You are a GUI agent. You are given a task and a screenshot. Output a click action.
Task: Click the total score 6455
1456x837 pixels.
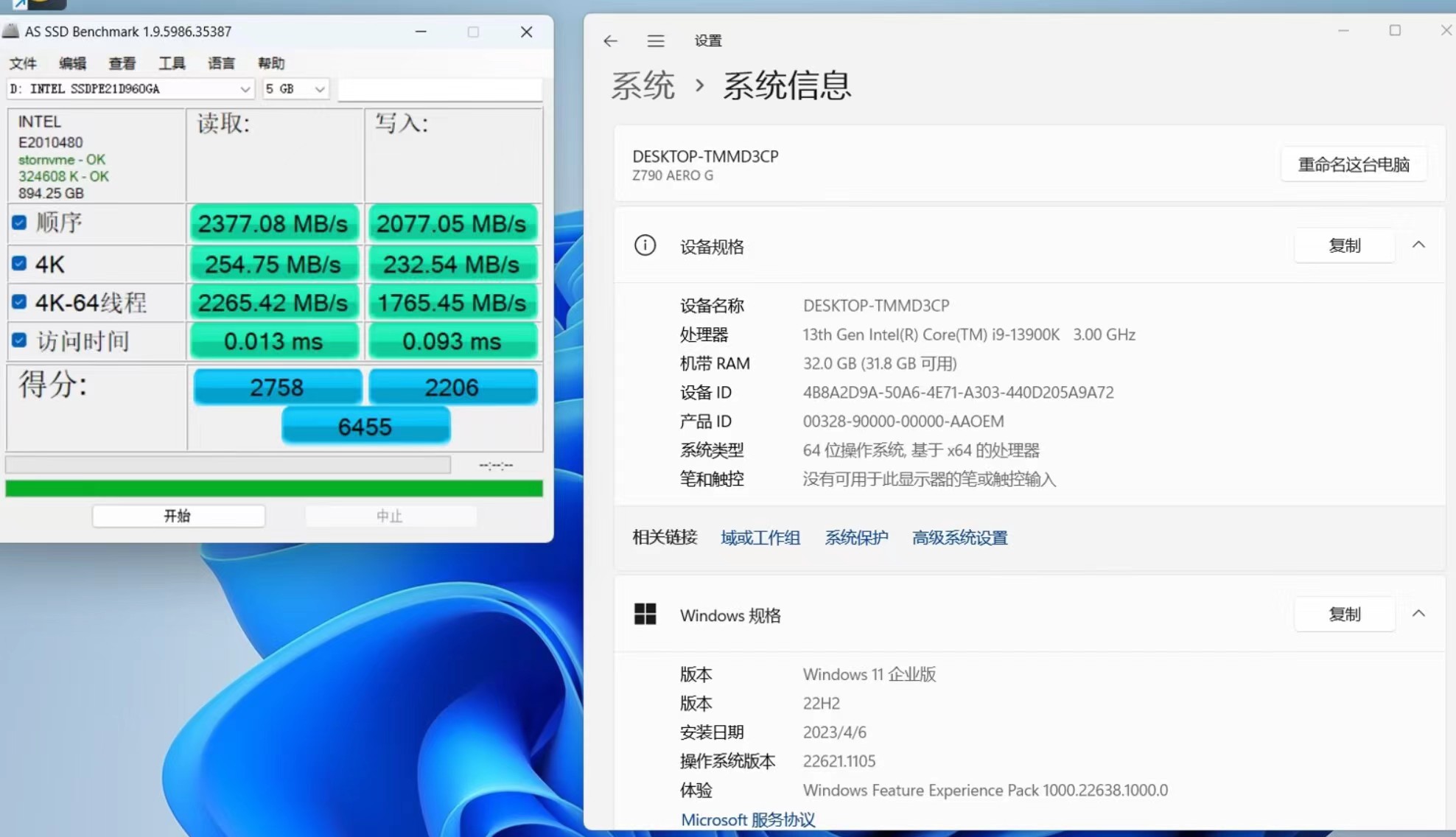(365, 426)
